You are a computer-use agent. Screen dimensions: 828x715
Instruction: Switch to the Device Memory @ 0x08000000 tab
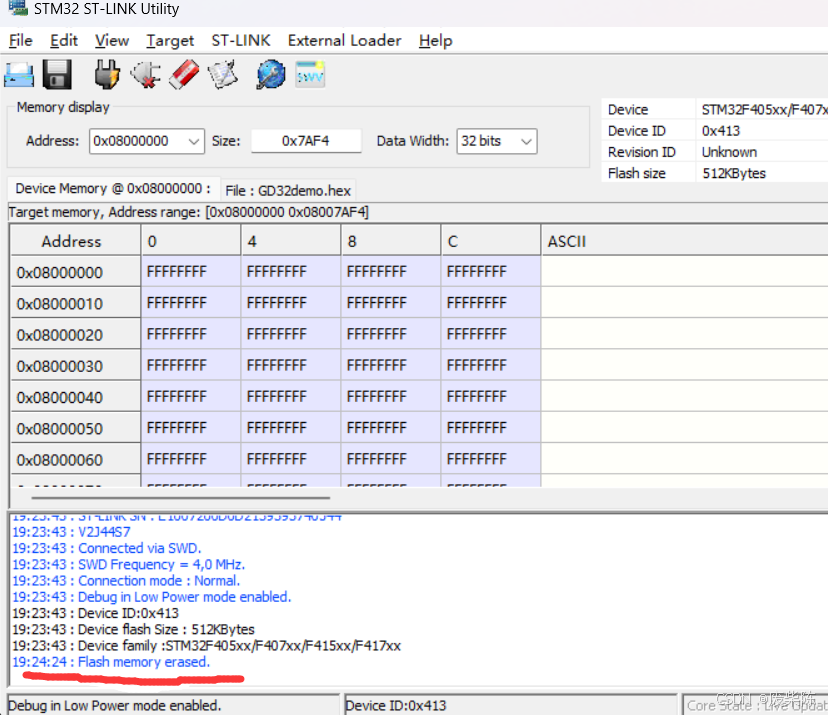(113, 189)
